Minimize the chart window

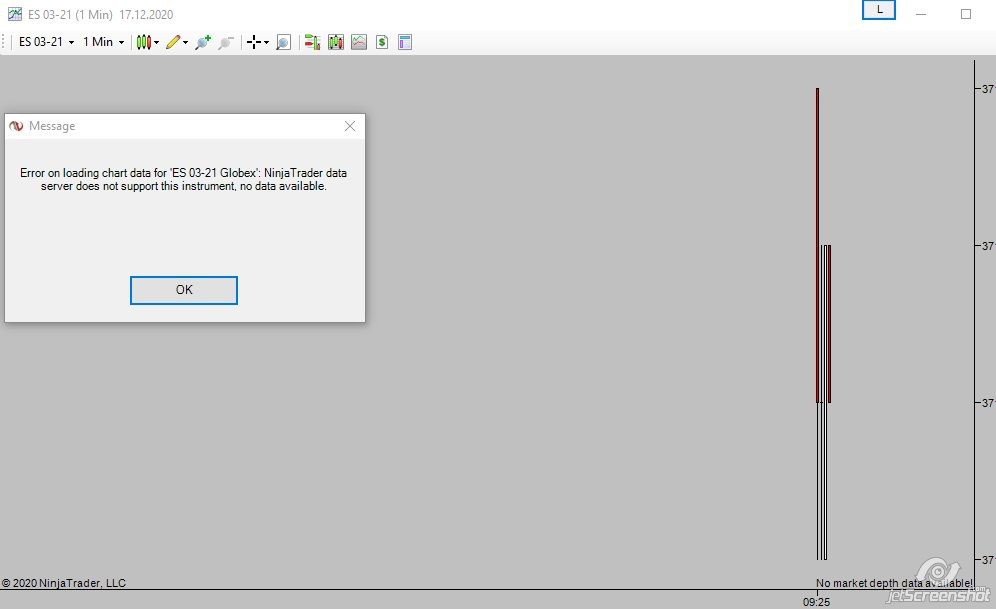click(920, 14)
